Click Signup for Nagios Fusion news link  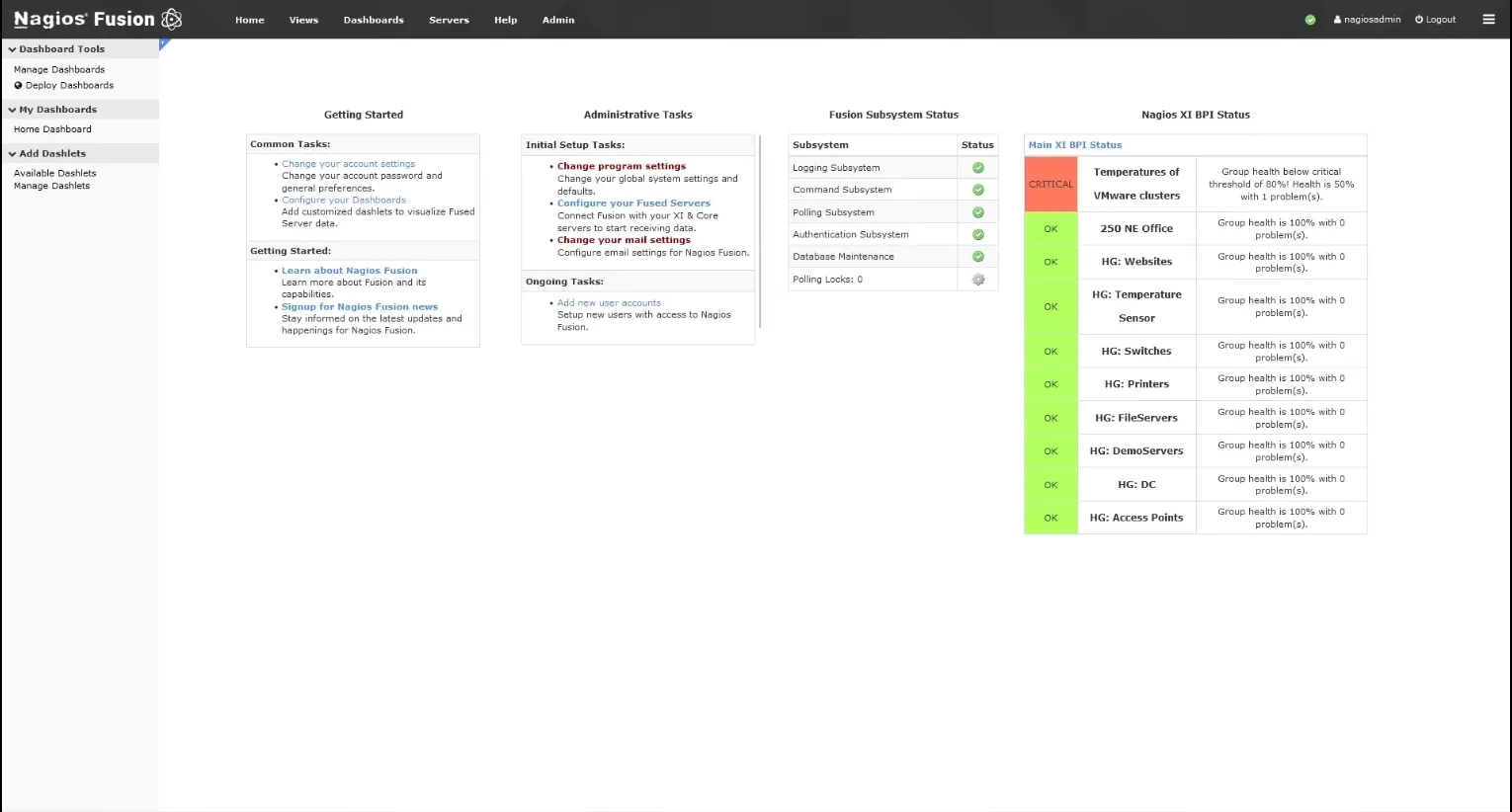click(360, 307)
